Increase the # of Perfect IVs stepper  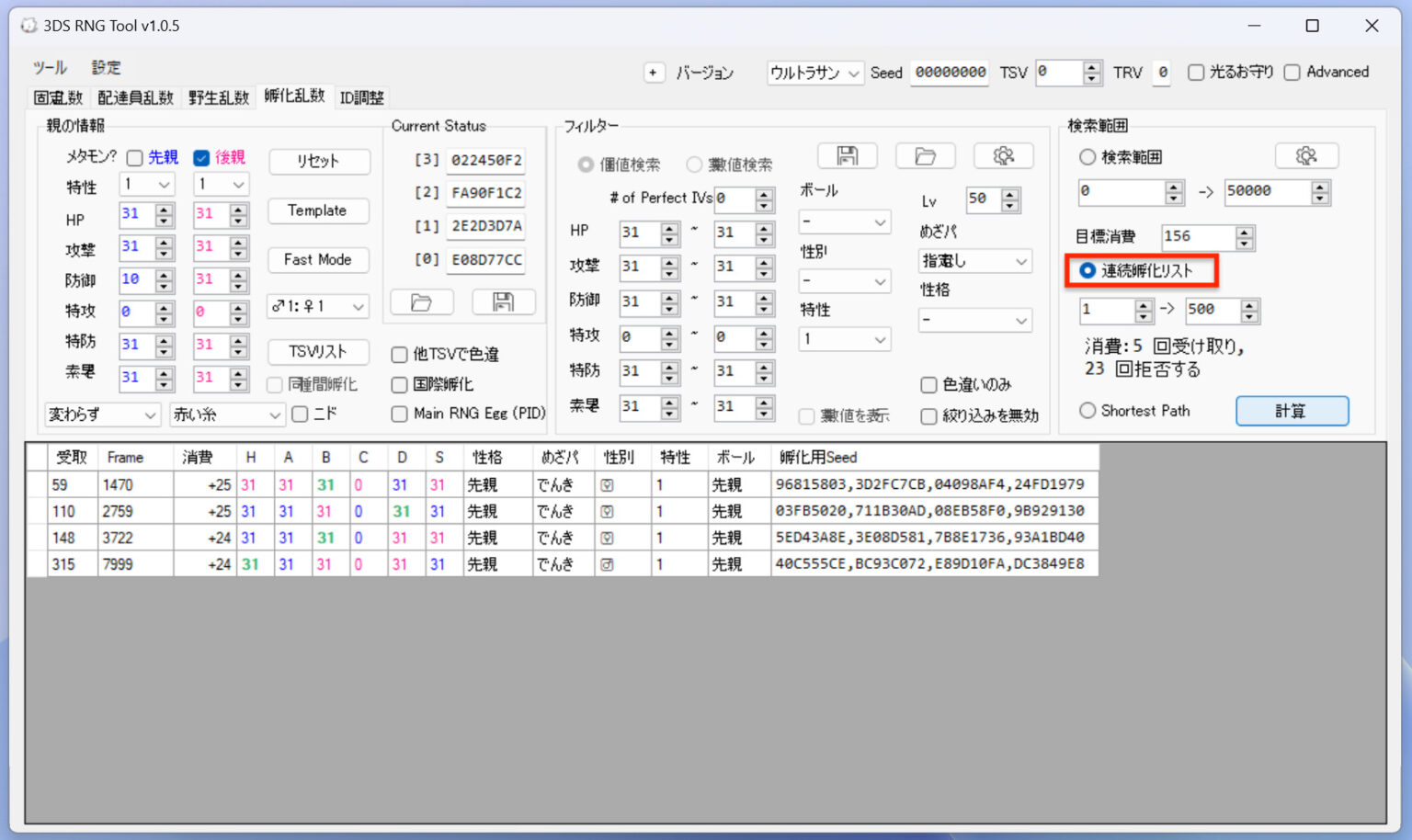pos(764,194)
